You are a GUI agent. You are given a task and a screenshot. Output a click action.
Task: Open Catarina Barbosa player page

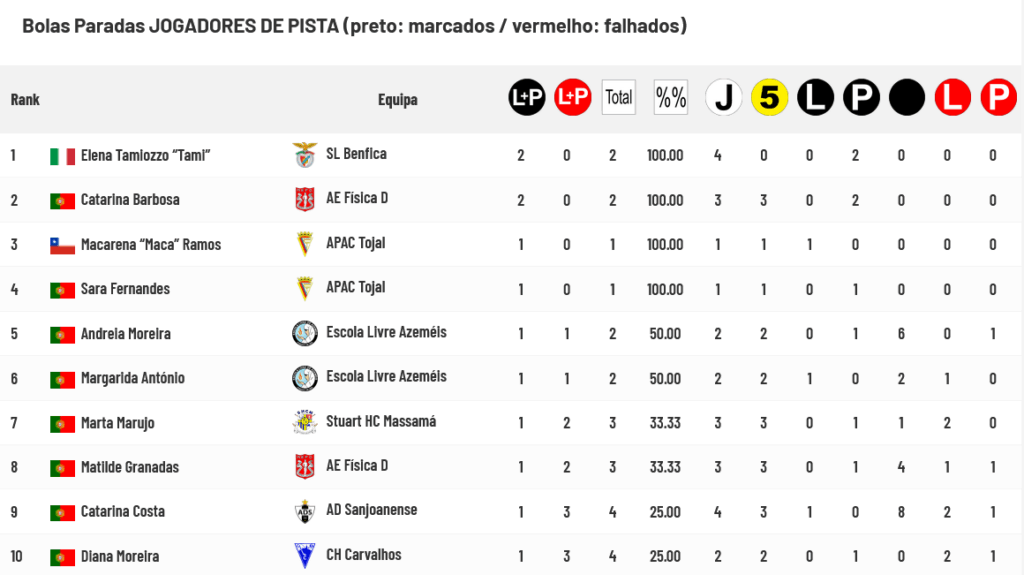point(130,200)
